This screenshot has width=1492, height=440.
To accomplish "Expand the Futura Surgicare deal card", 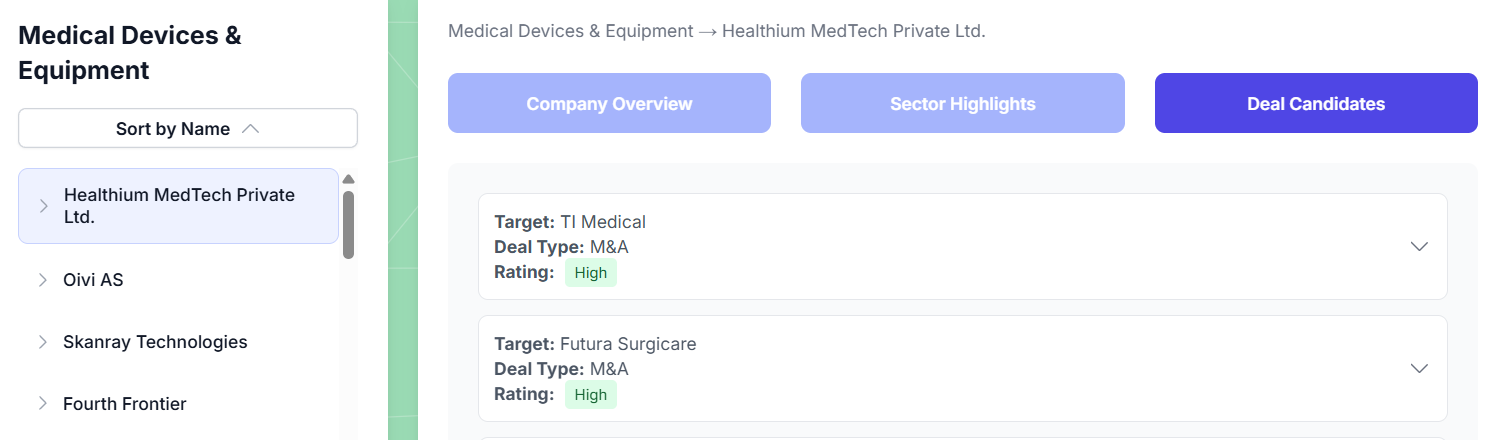I will tap(1418, 368).
